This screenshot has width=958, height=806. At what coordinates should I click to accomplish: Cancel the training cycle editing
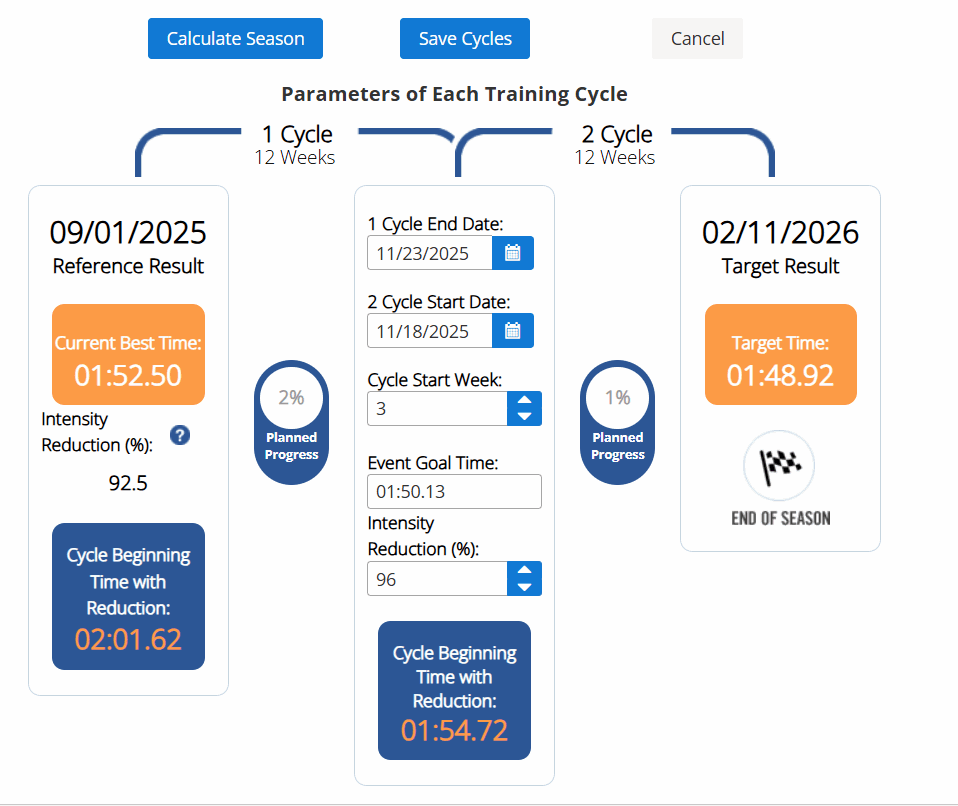pos(697,39)
